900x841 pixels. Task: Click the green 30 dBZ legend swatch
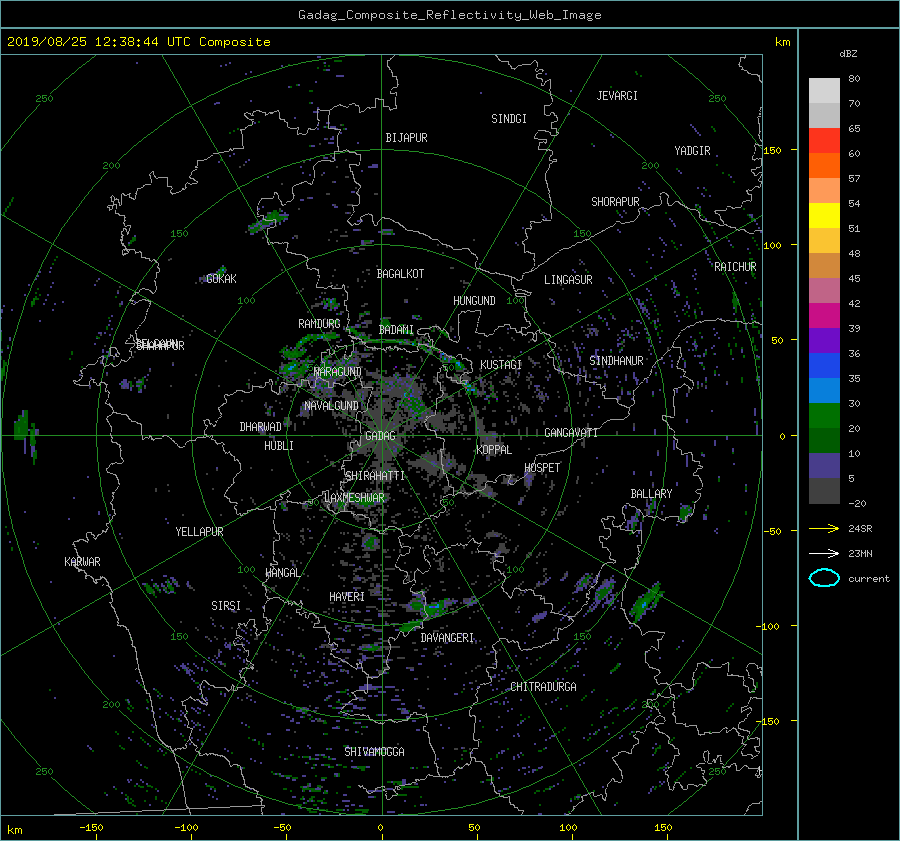(x=824, y=415)
